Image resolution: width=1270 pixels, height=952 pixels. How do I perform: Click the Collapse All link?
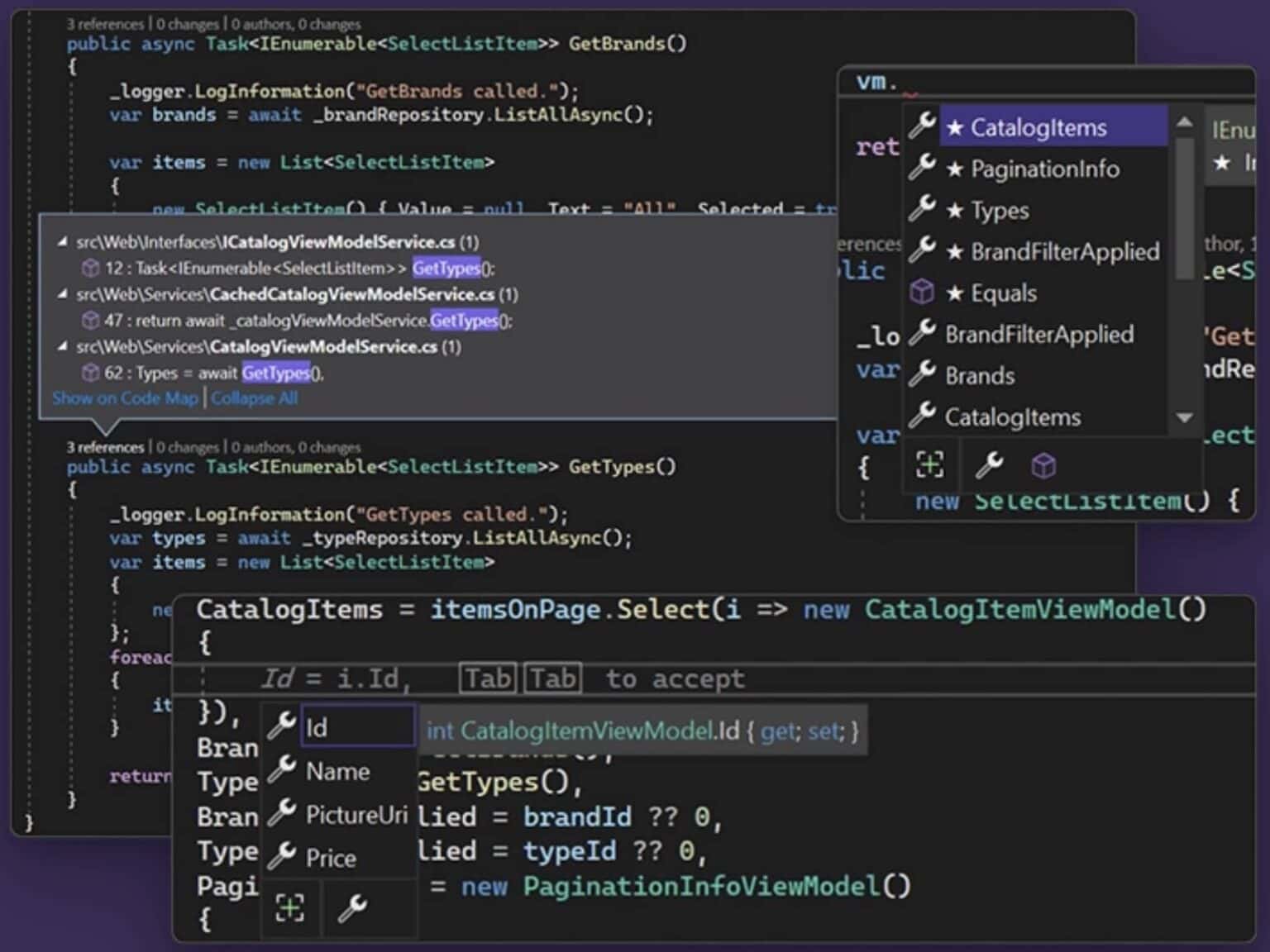pyautogui.click(x=254, y=398)
